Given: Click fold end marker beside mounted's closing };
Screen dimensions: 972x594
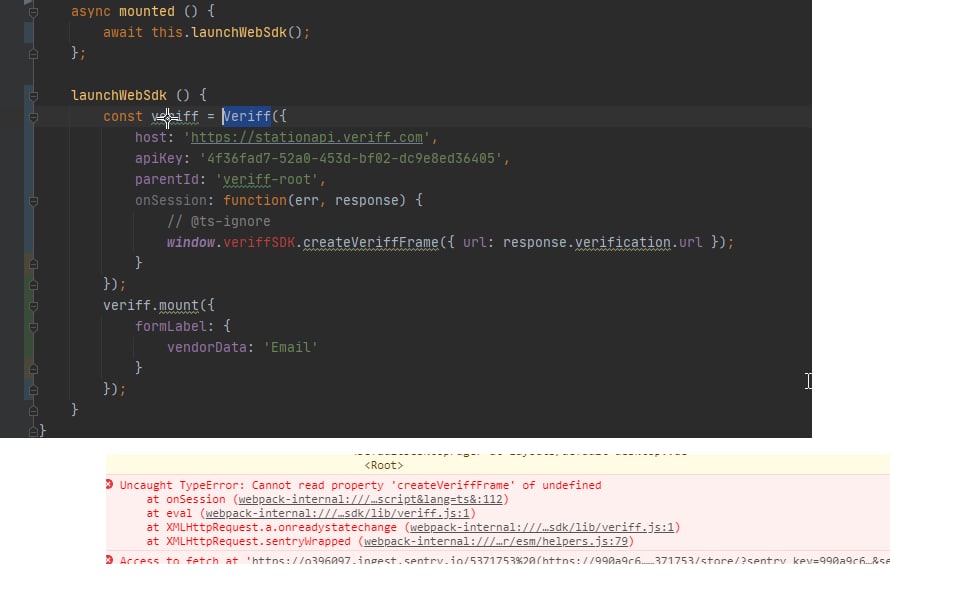Looking at the screenshot, I should pyautogui.click(x=33, y=55).
